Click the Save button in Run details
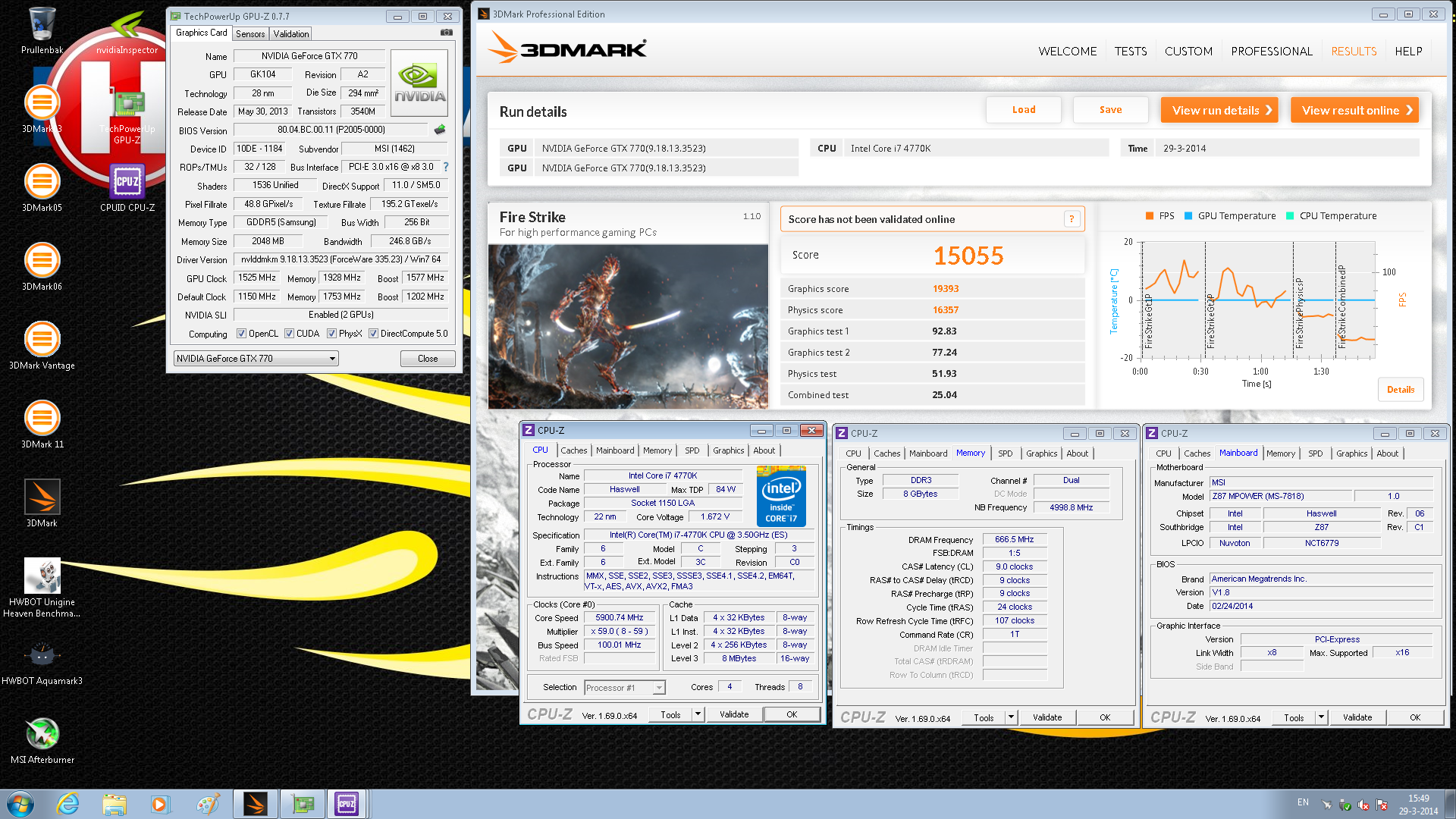This screenshot has height=819, width=1456. pos(1110,110)
